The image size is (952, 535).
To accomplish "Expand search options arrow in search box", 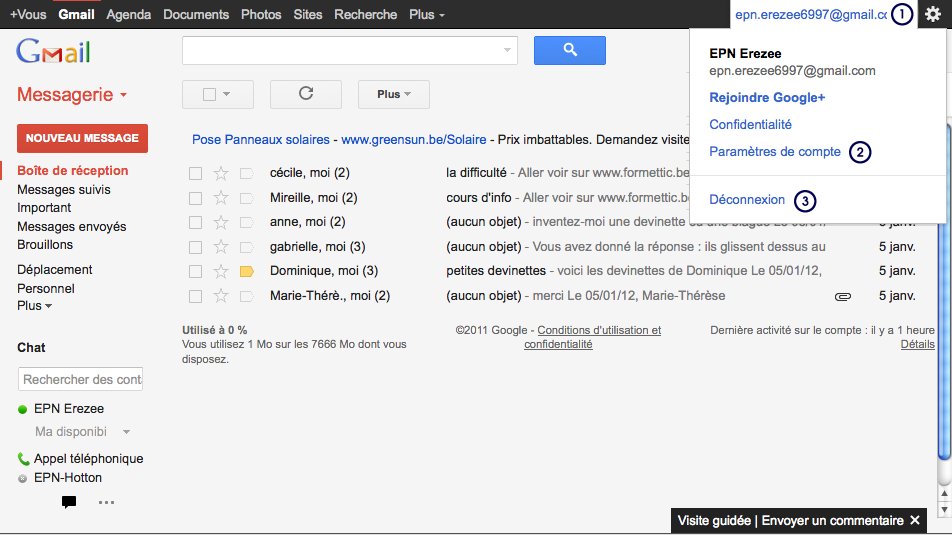I will coord(507,50).
